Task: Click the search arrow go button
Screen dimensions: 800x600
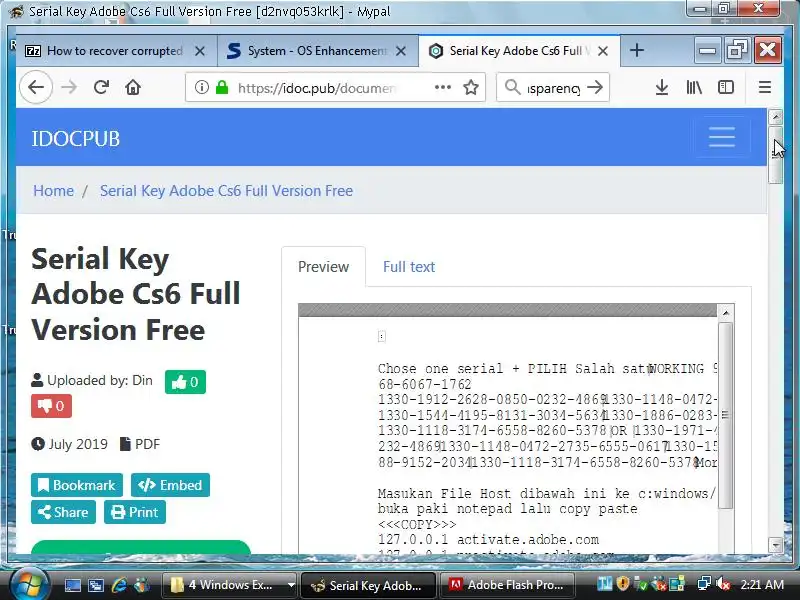Action: 595,87
